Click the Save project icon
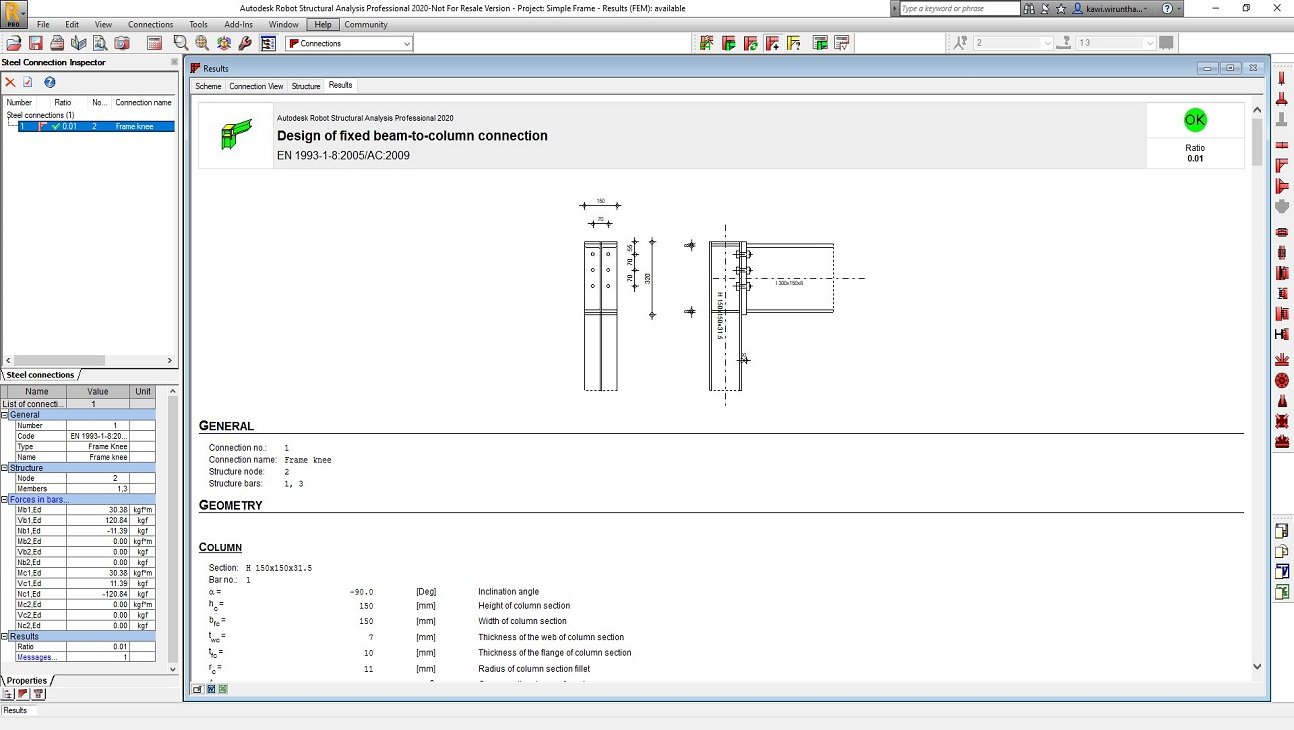This screenshot has height=730, width=1294. (x=35, y=43)
